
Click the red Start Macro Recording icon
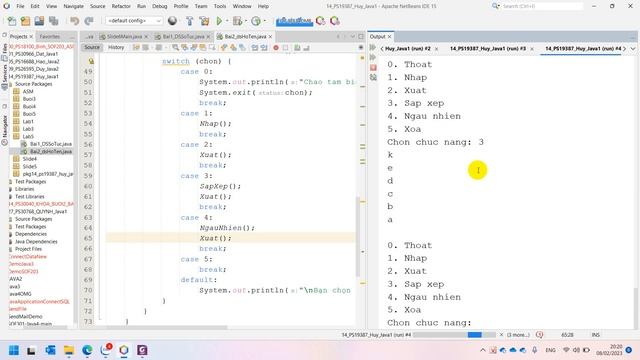pyautogui.click(x=276, y=48)
